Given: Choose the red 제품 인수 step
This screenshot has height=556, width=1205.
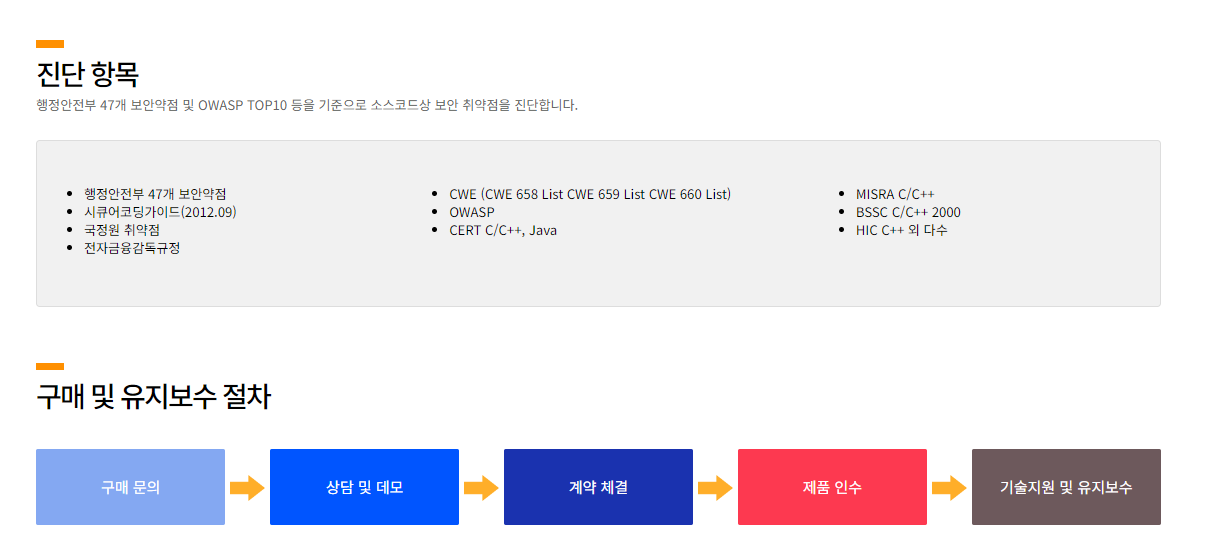Looking at the screenshot, I should [832, 487].
